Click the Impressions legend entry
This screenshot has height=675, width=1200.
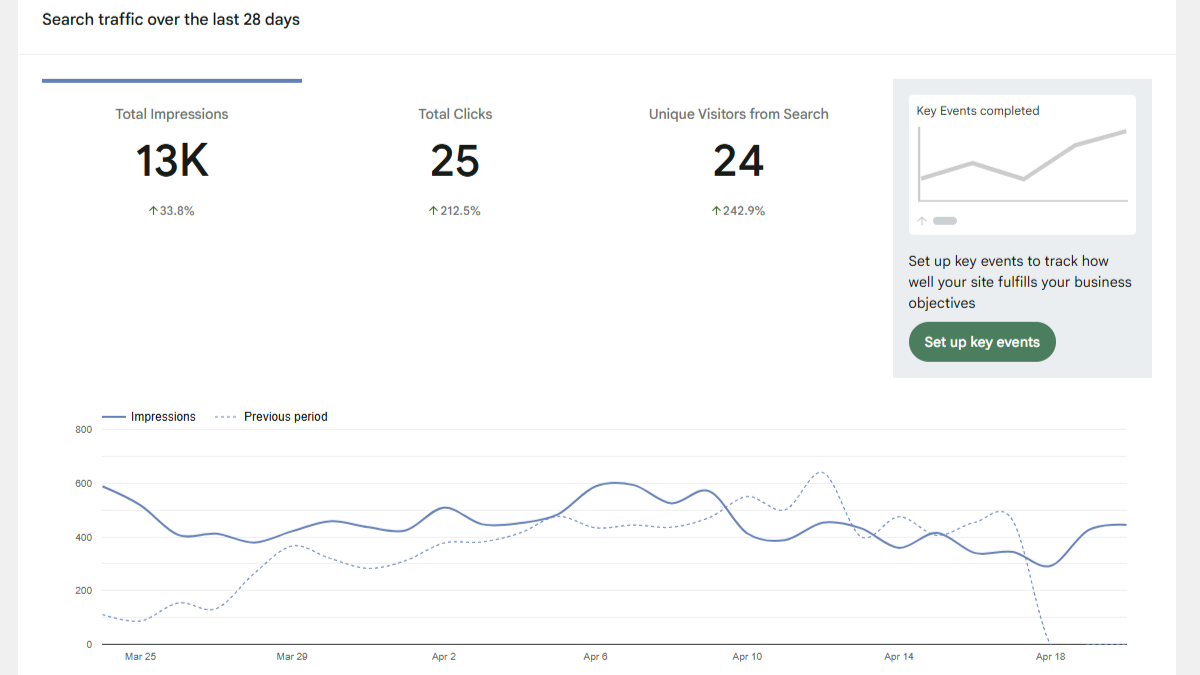pos(149,417)
